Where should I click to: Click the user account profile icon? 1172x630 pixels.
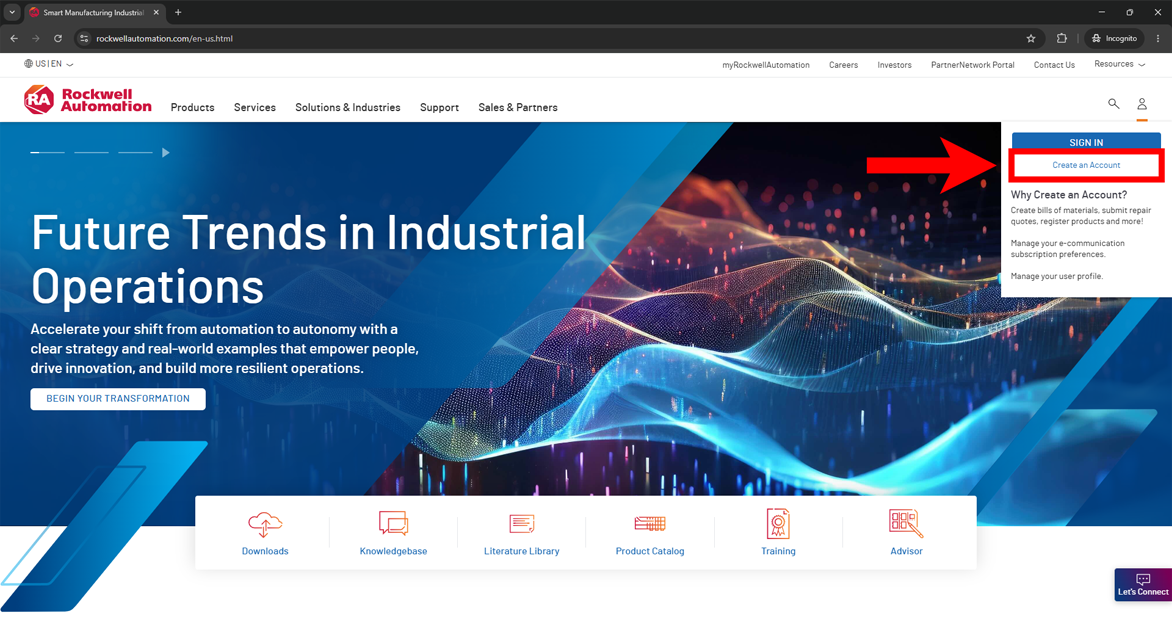[x=1141, y=104]
